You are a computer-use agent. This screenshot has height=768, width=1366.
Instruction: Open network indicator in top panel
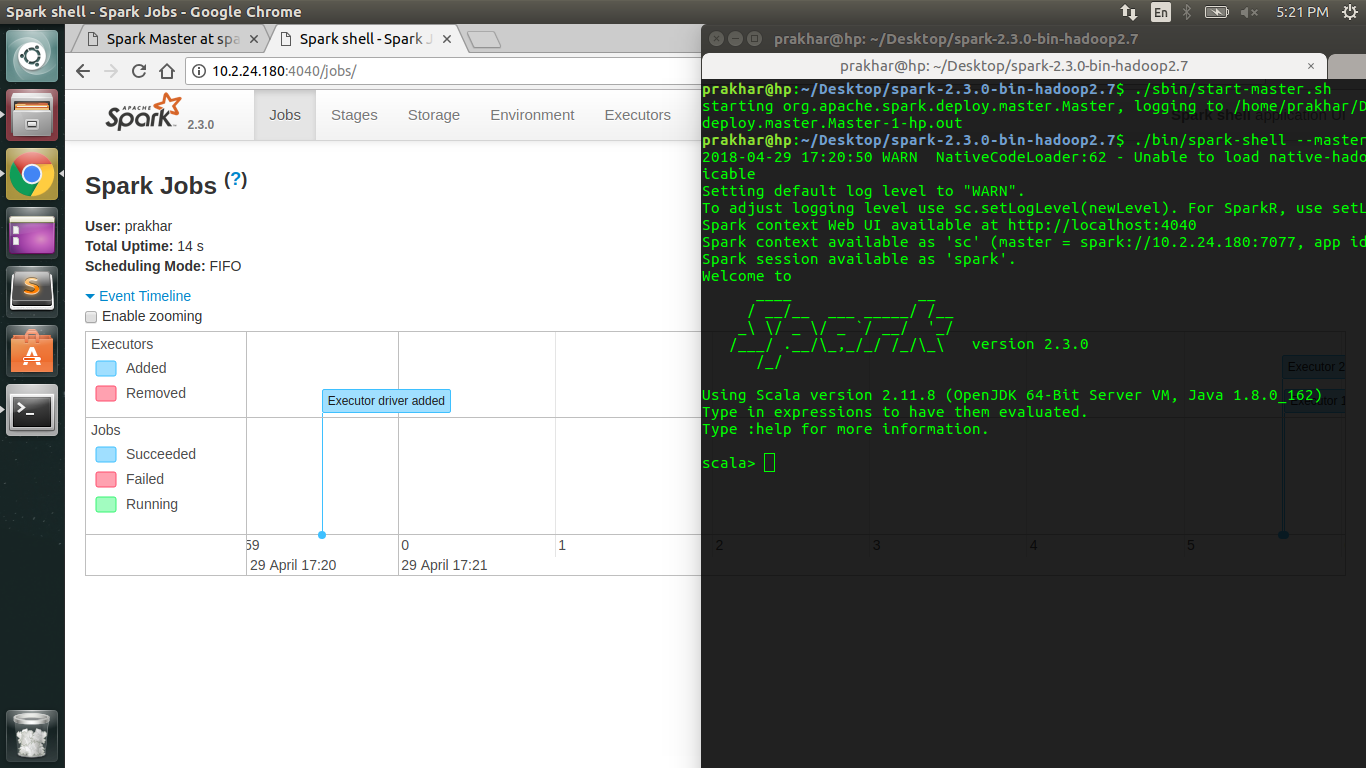(1129, 12)
